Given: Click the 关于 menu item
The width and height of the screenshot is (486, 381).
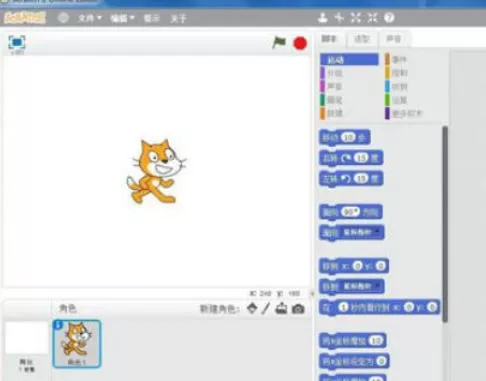Looking at the screenshot, I should pos(178,18).
